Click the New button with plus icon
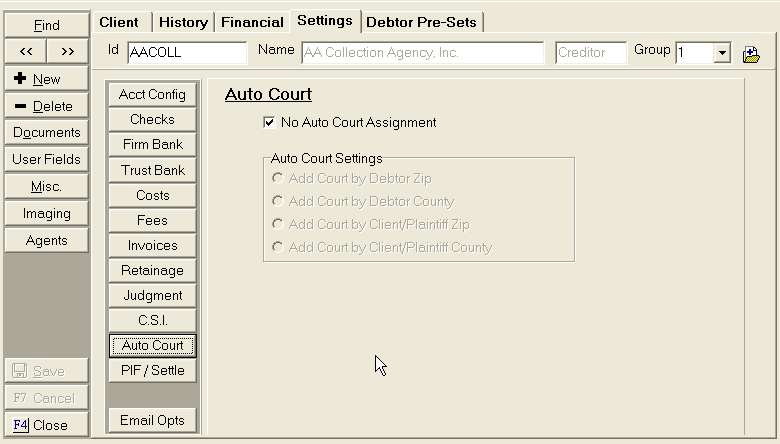Screen dimensions: 780x444 (x=46, y=79)
